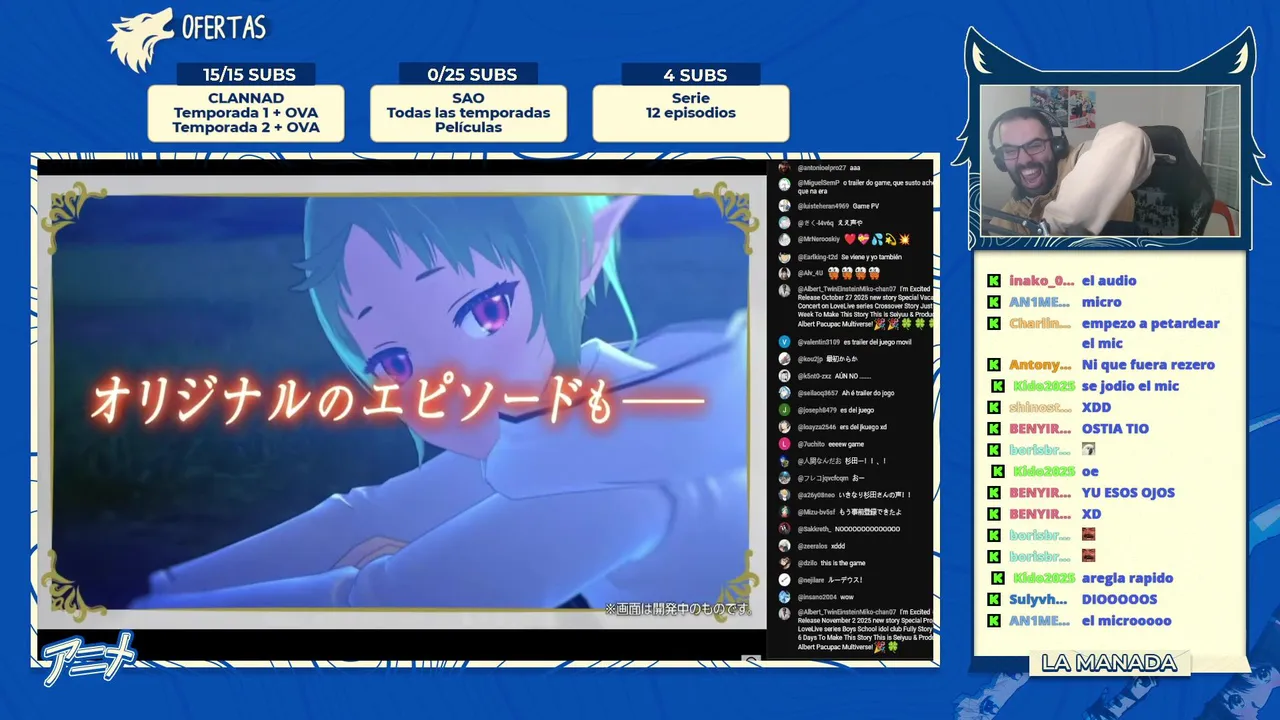Click avatar of @luistcheran4969 in chat
The image size is (1280, 720).
coord(785,206)
